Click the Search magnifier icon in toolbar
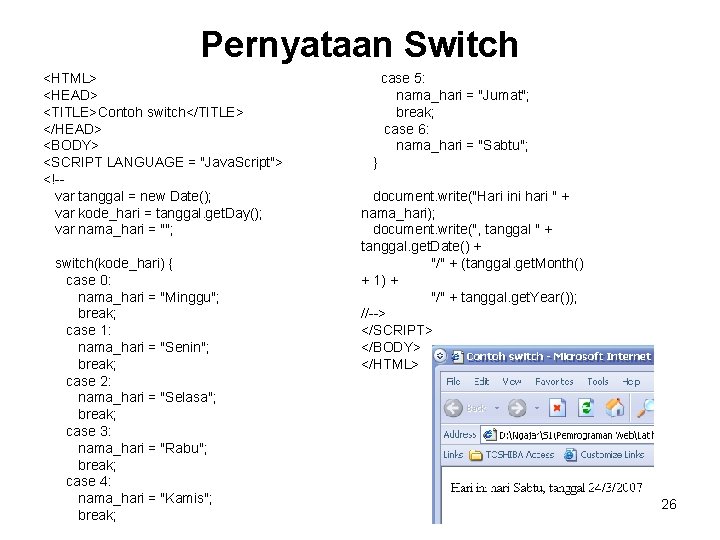This screenshot has width=720, height=540. pos(645,408)
